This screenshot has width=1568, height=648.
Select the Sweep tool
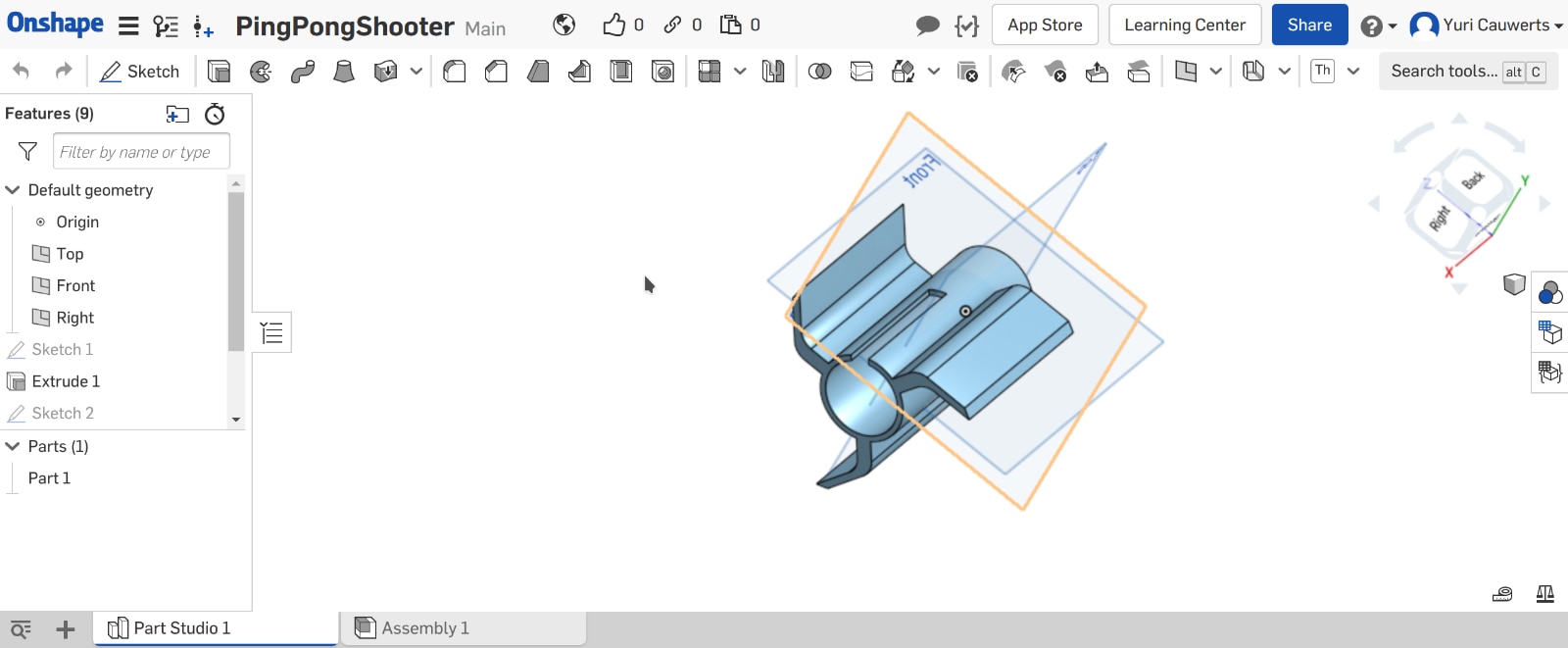[x=303, y=71]
